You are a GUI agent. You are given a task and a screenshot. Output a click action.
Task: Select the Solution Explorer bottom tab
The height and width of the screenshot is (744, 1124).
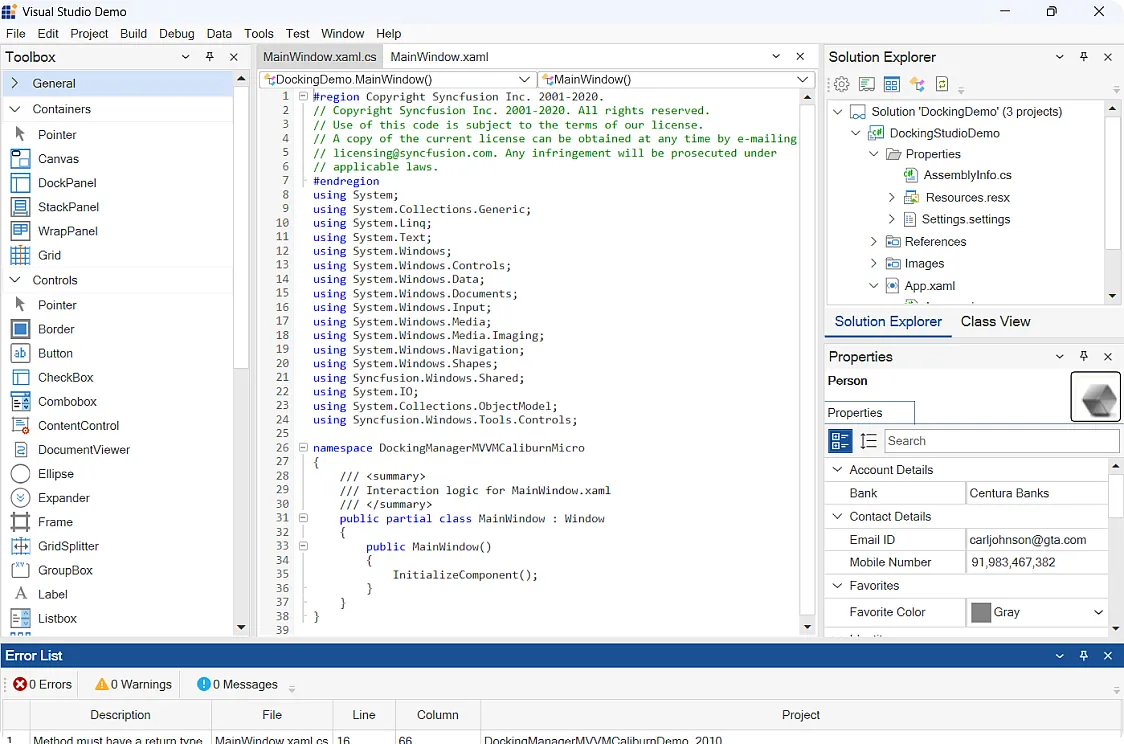point(887,322)
